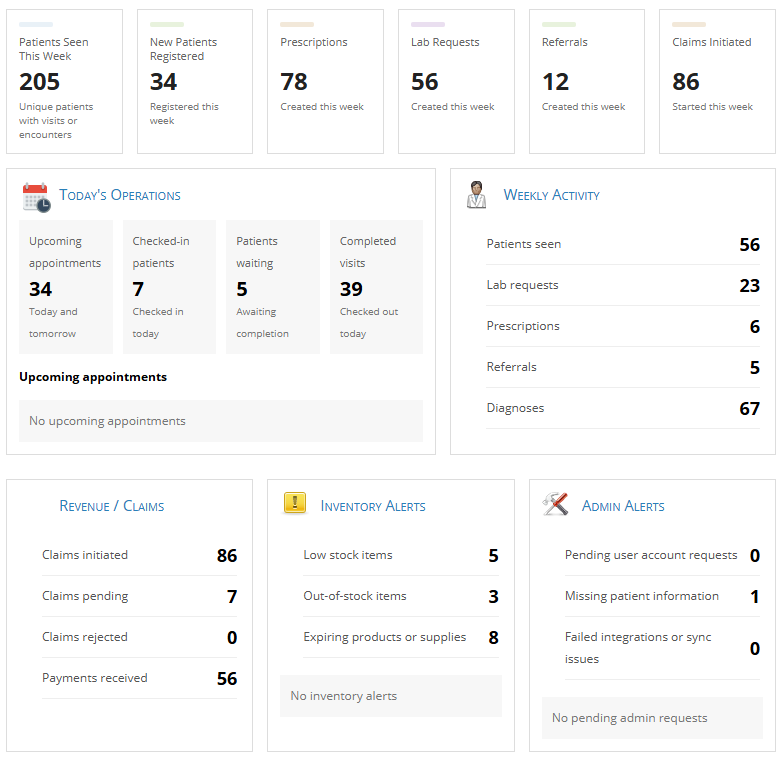Click 'Payments received' row label
Viewport: 781px width, 757px height.
(x=95, y=678)
